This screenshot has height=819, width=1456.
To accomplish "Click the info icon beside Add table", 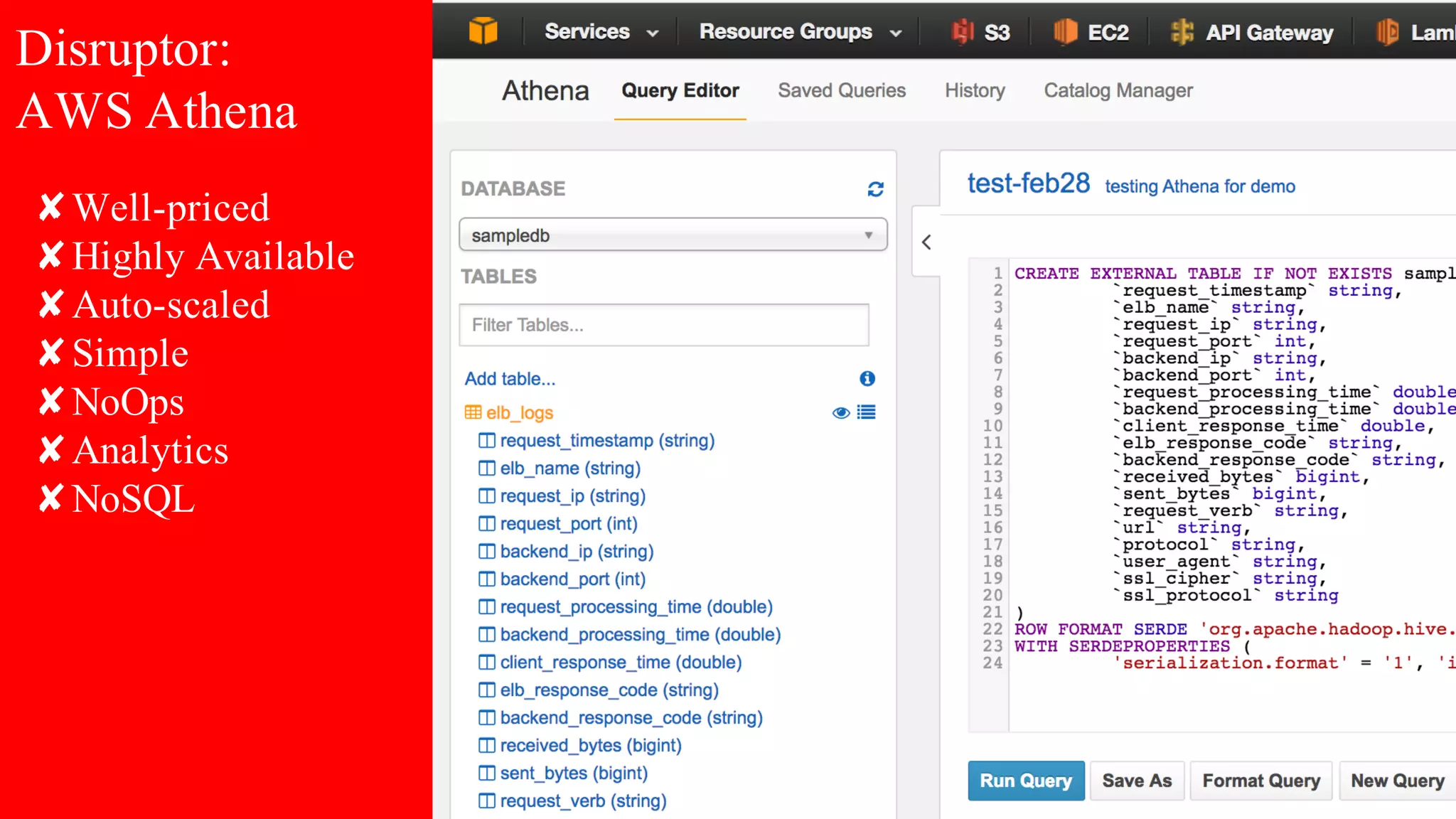I will tap(867, 379).
